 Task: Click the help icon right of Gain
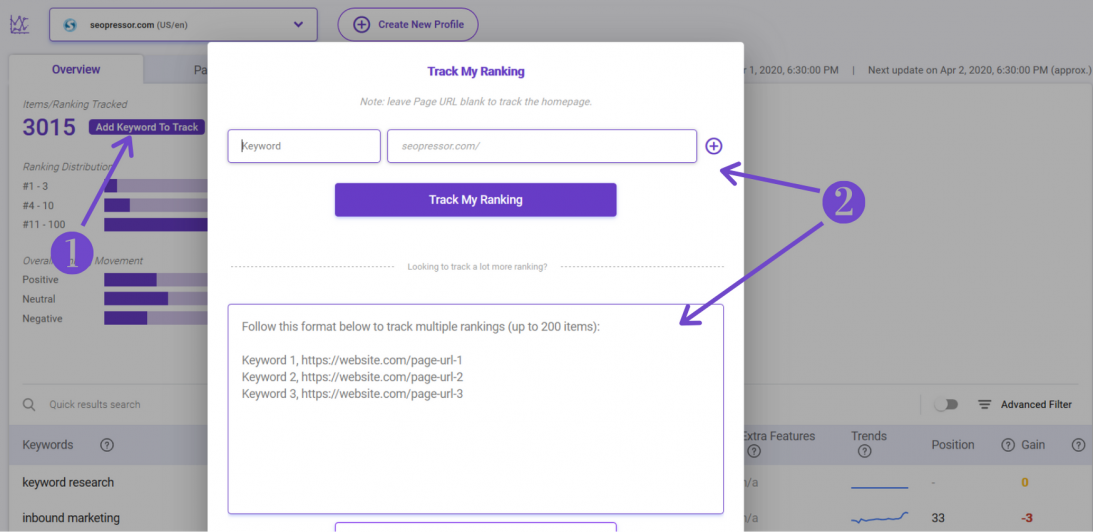pos(1078,445)
